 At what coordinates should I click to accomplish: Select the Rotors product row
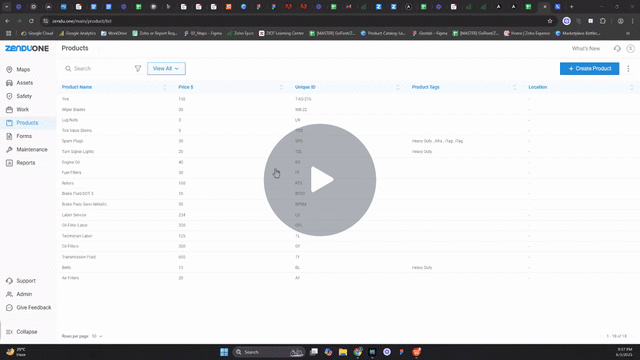[x=349, y=183]
